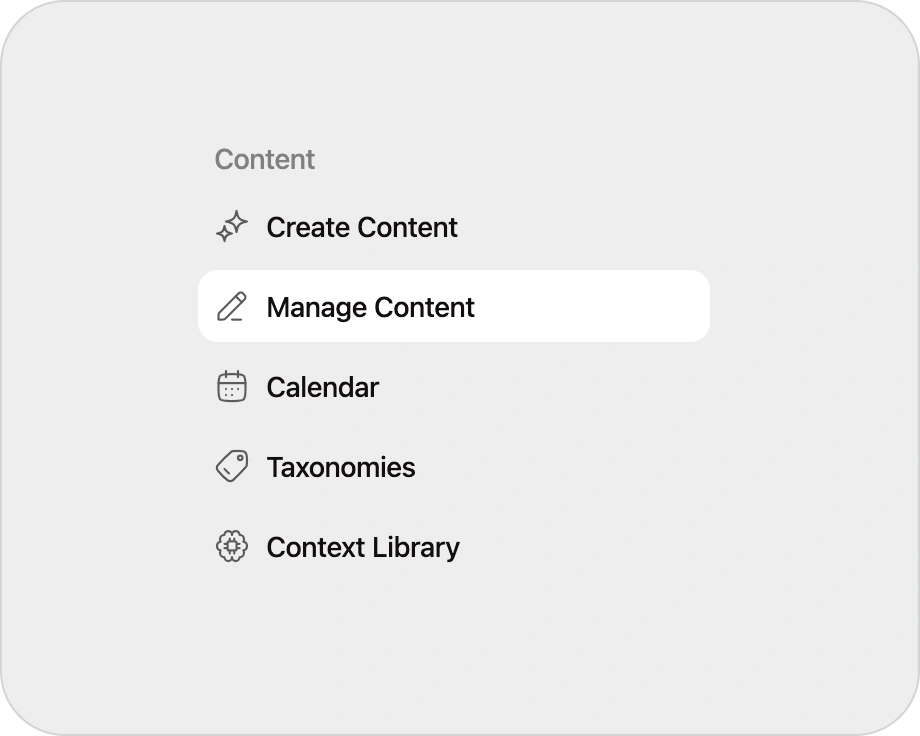Click the tag icon beside Taxonomies
920x736 pixels.
coord(232,467)
